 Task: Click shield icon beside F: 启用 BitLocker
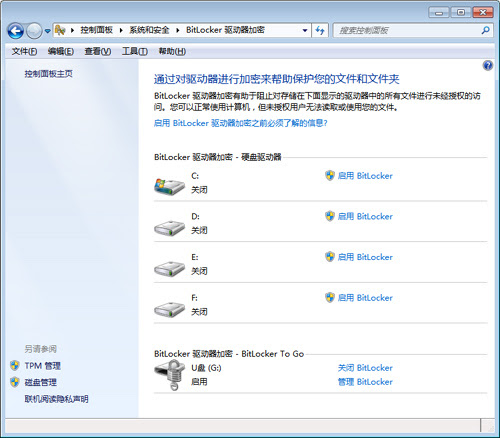pyautogui.click(x=330, y=297)
